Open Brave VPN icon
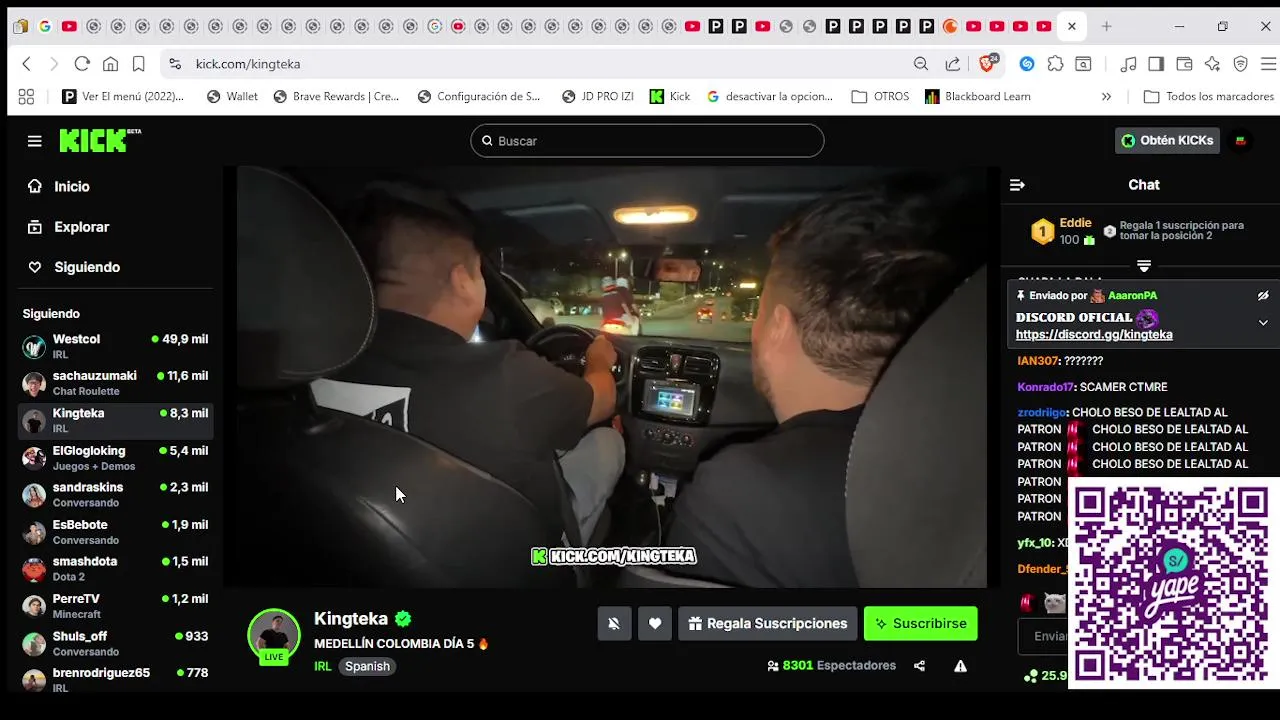The height and width of the screenshot is (720, 1280). pyautogui.click(x=1240, y=64)
